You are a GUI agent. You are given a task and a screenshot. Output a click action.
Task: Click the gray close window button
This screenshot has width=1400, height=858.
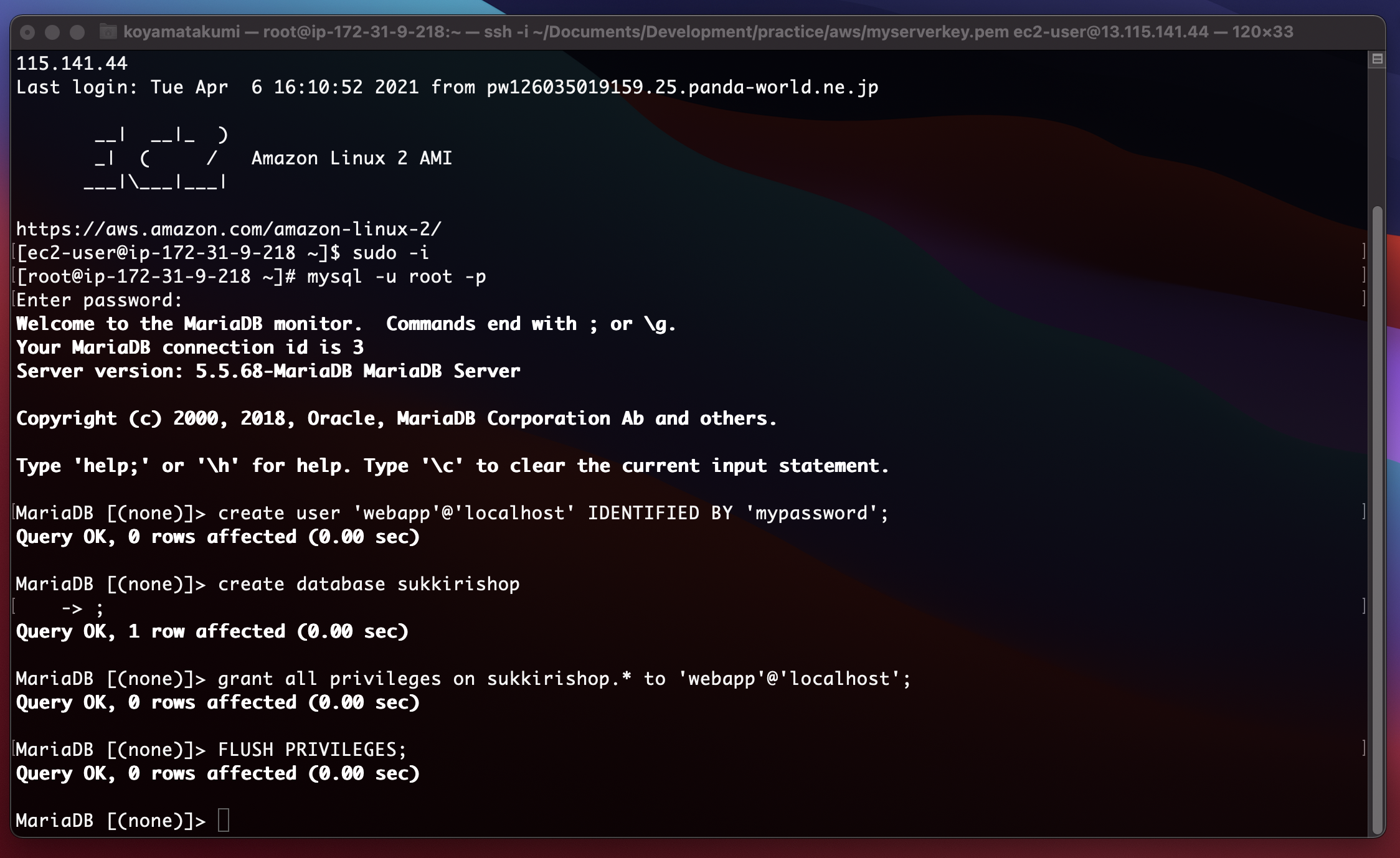[x=27, y=32]
